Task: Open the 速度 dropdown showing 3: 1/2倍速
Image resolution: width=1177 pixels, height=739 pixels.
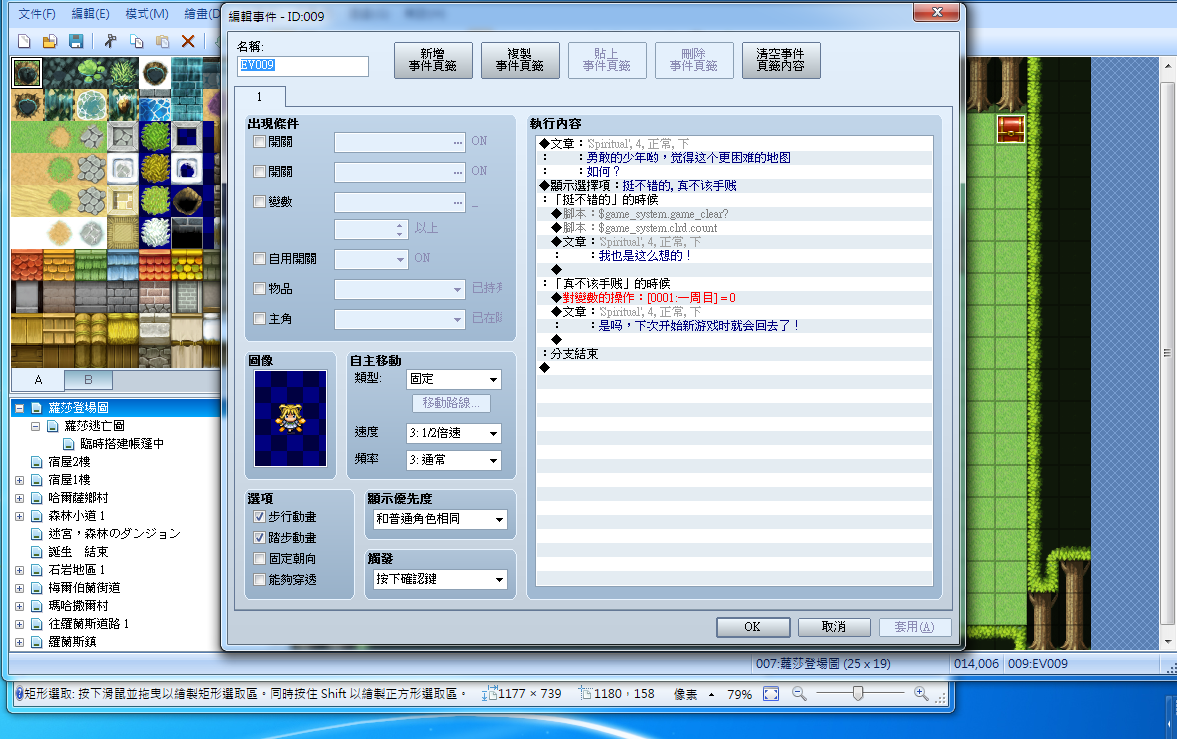Action: pyautogui.click(x=453, y=433)
